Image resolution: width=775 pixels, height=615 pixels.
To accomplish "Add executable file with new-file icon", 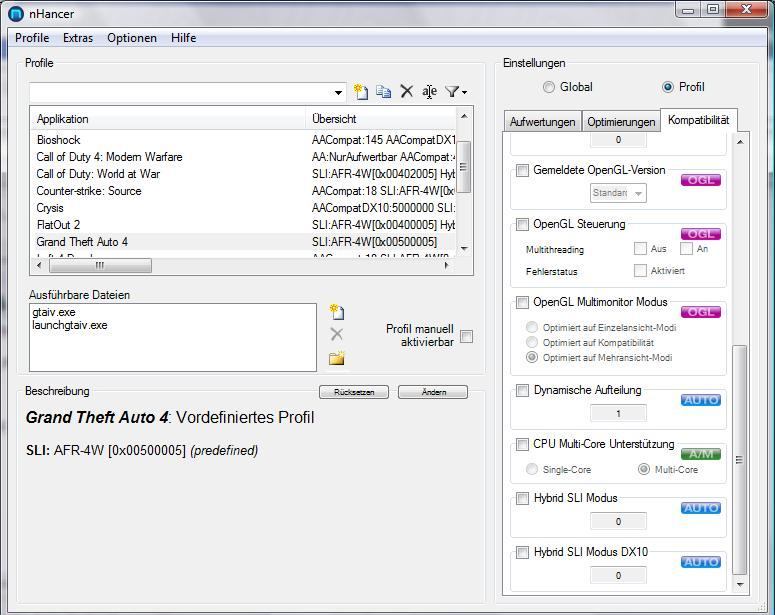I will pos(337,312).
